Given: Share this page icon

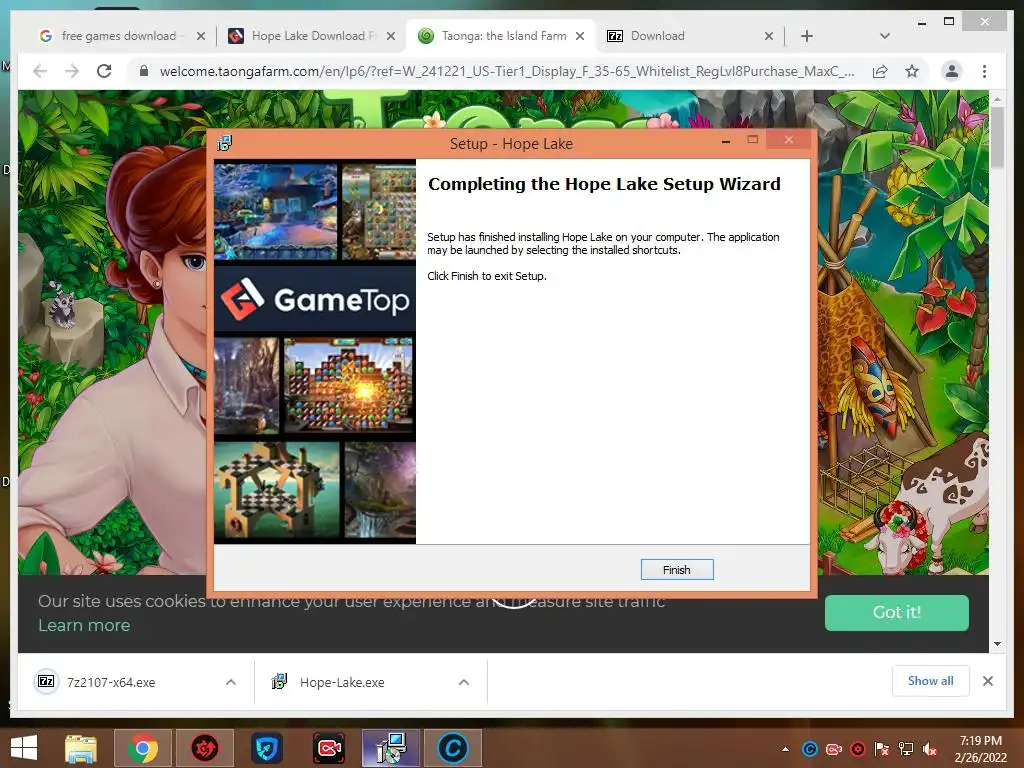Looking at the screenshot, I should coord(880,71).
